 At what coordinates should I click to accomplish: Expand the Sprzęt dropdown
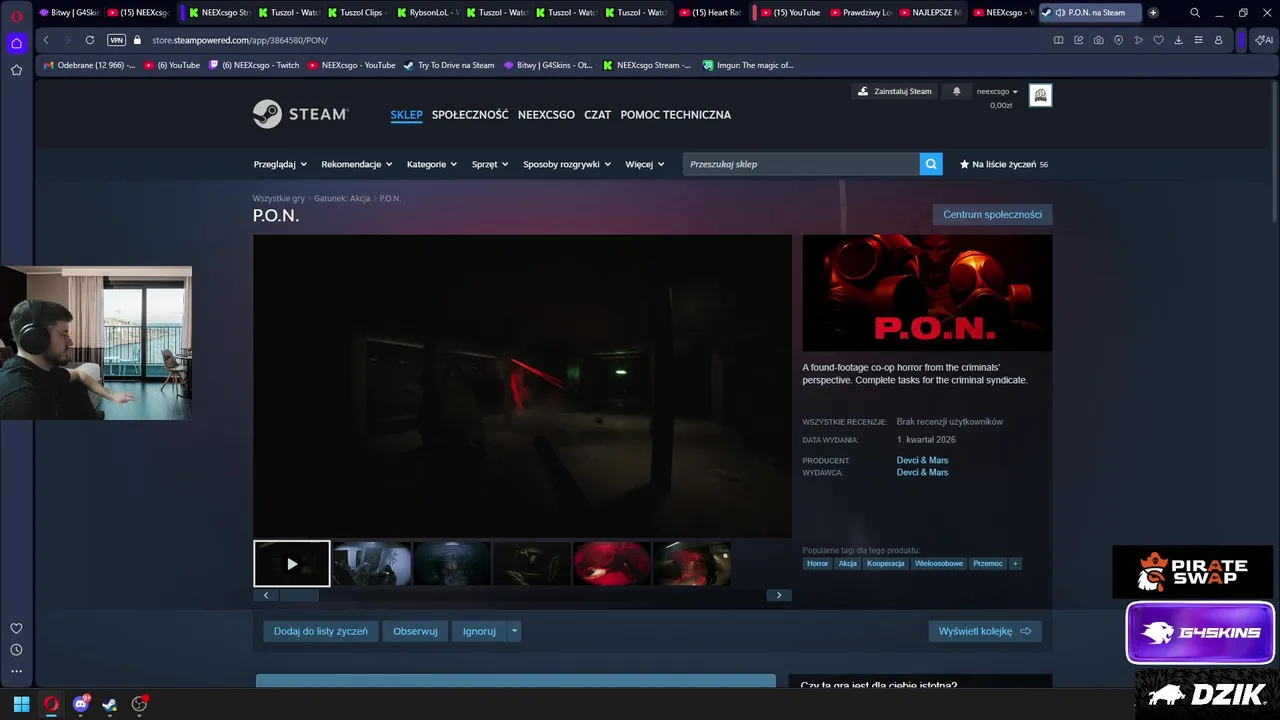(490, 164)
